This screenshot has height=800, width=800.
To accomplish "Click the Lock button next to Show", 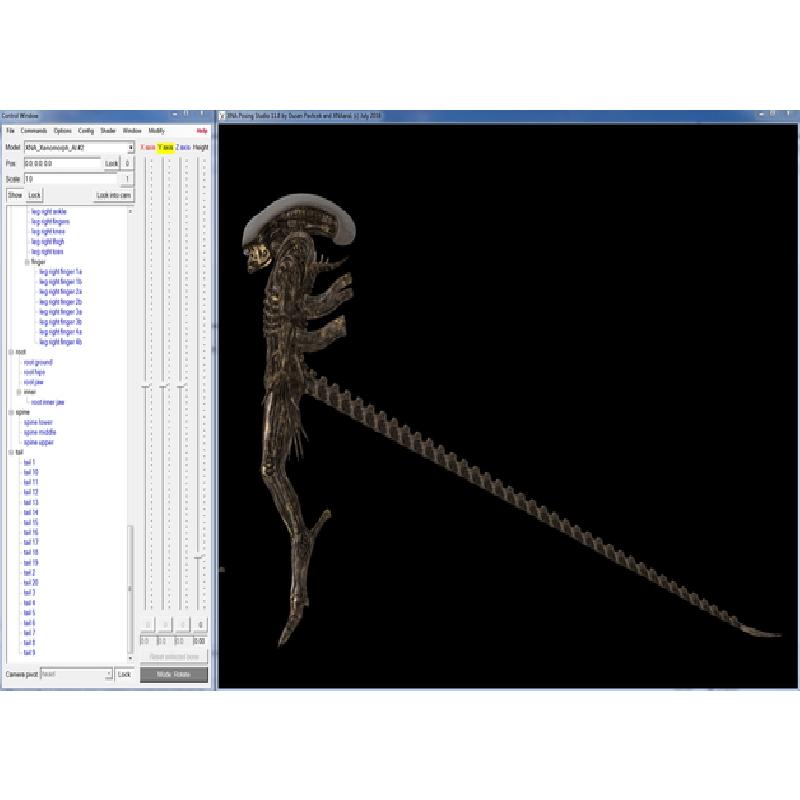I will coord(34,195).
